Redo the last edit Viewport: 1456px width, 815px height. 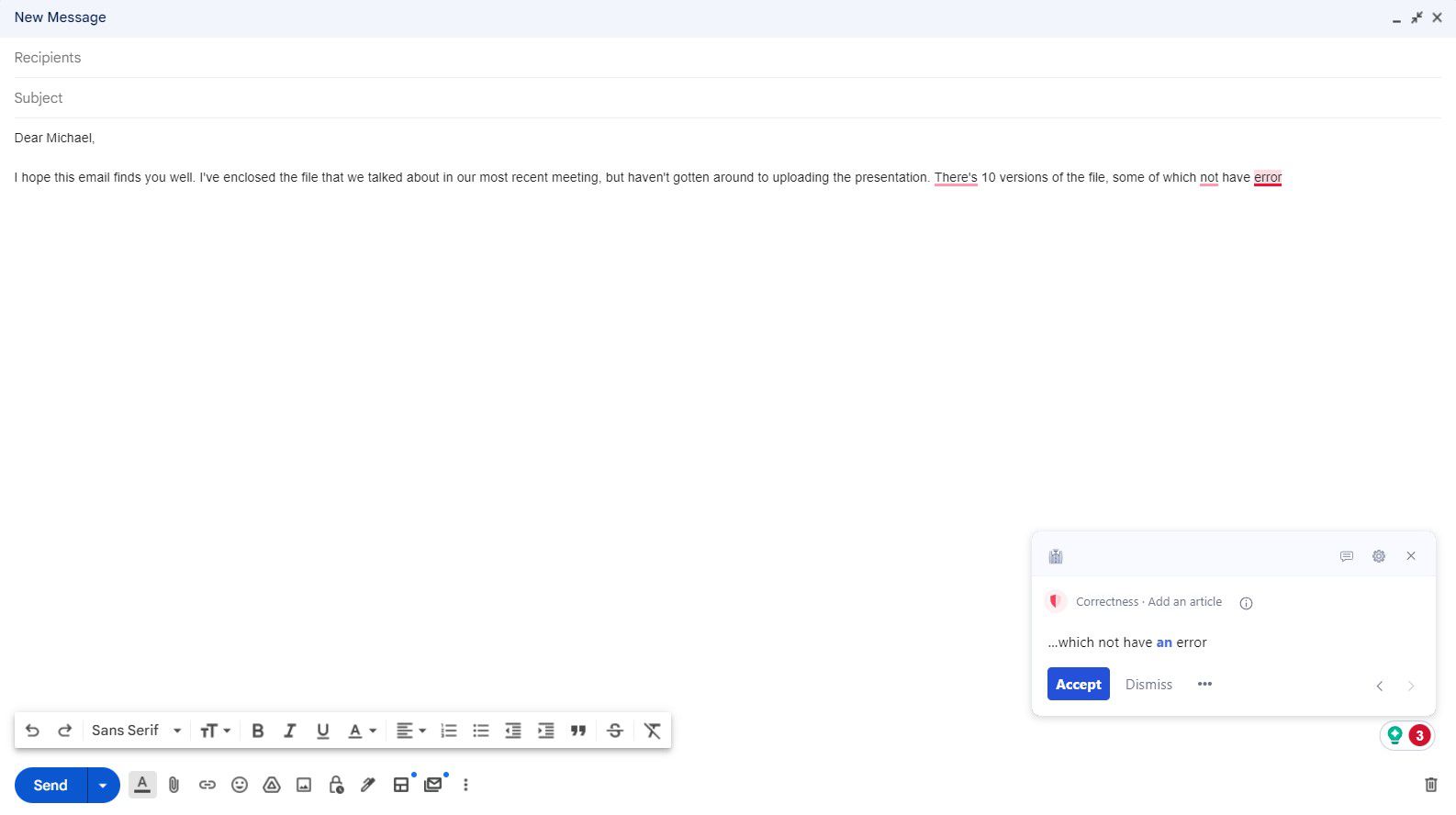click(64, 731)
